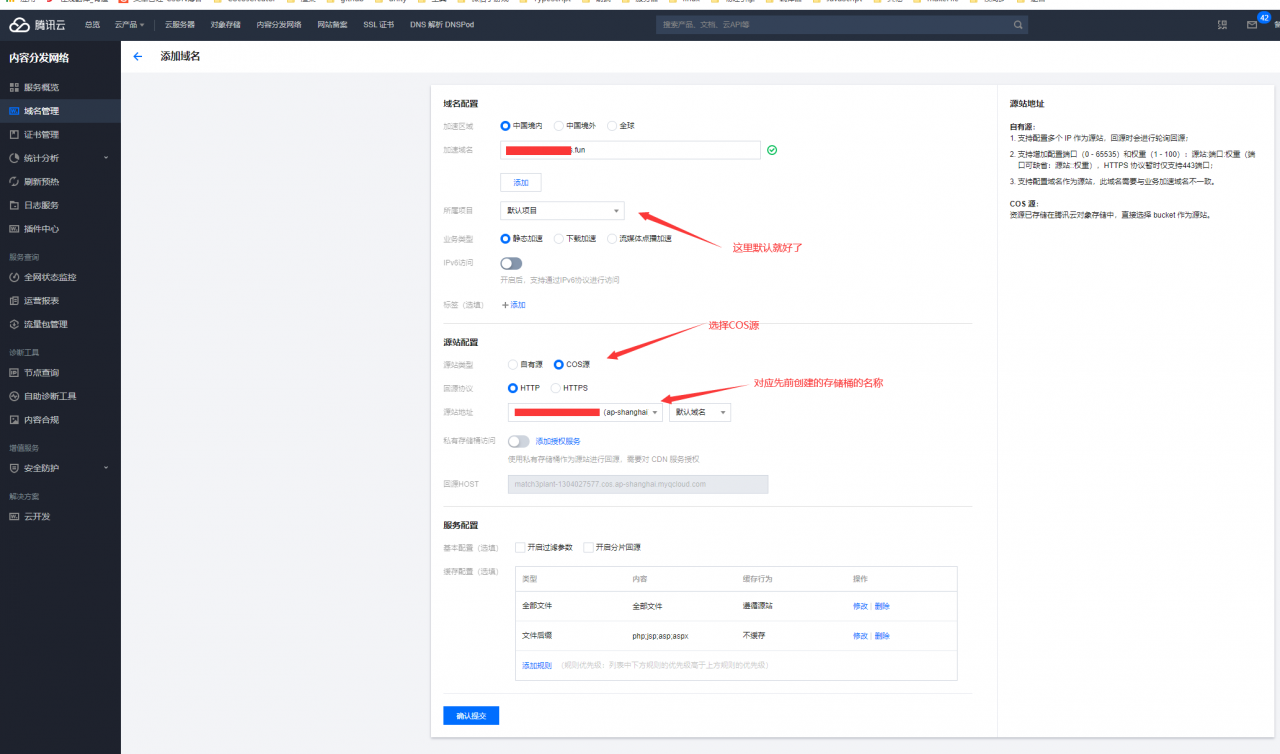Open the mail notifications icon with badge 42
The height and width of the screenshot is (754, 1280).
point(1251,25)
